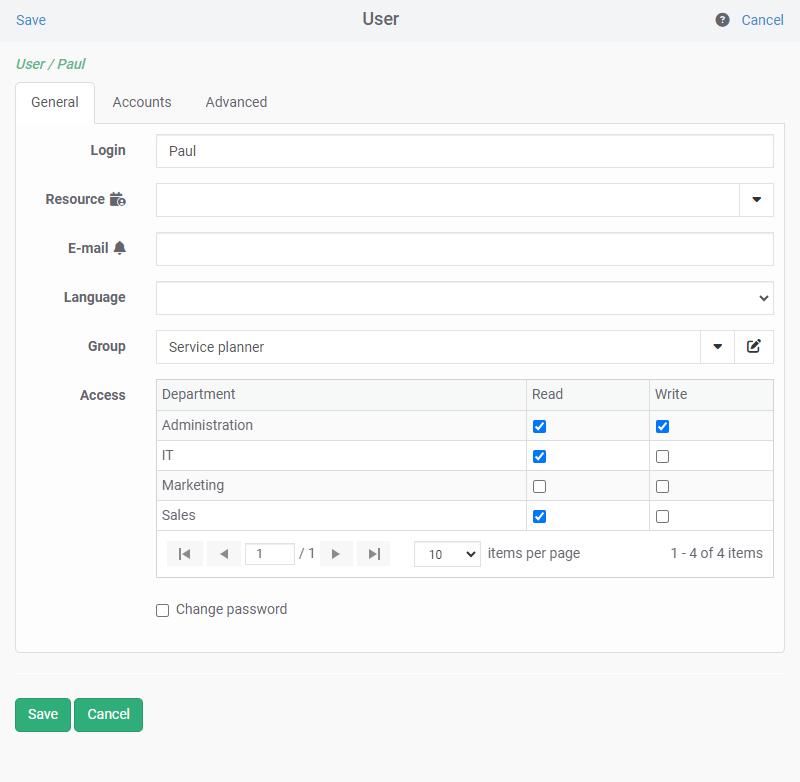Open the items per page dropdown
The image size is (800, 782).
(447, 554)
